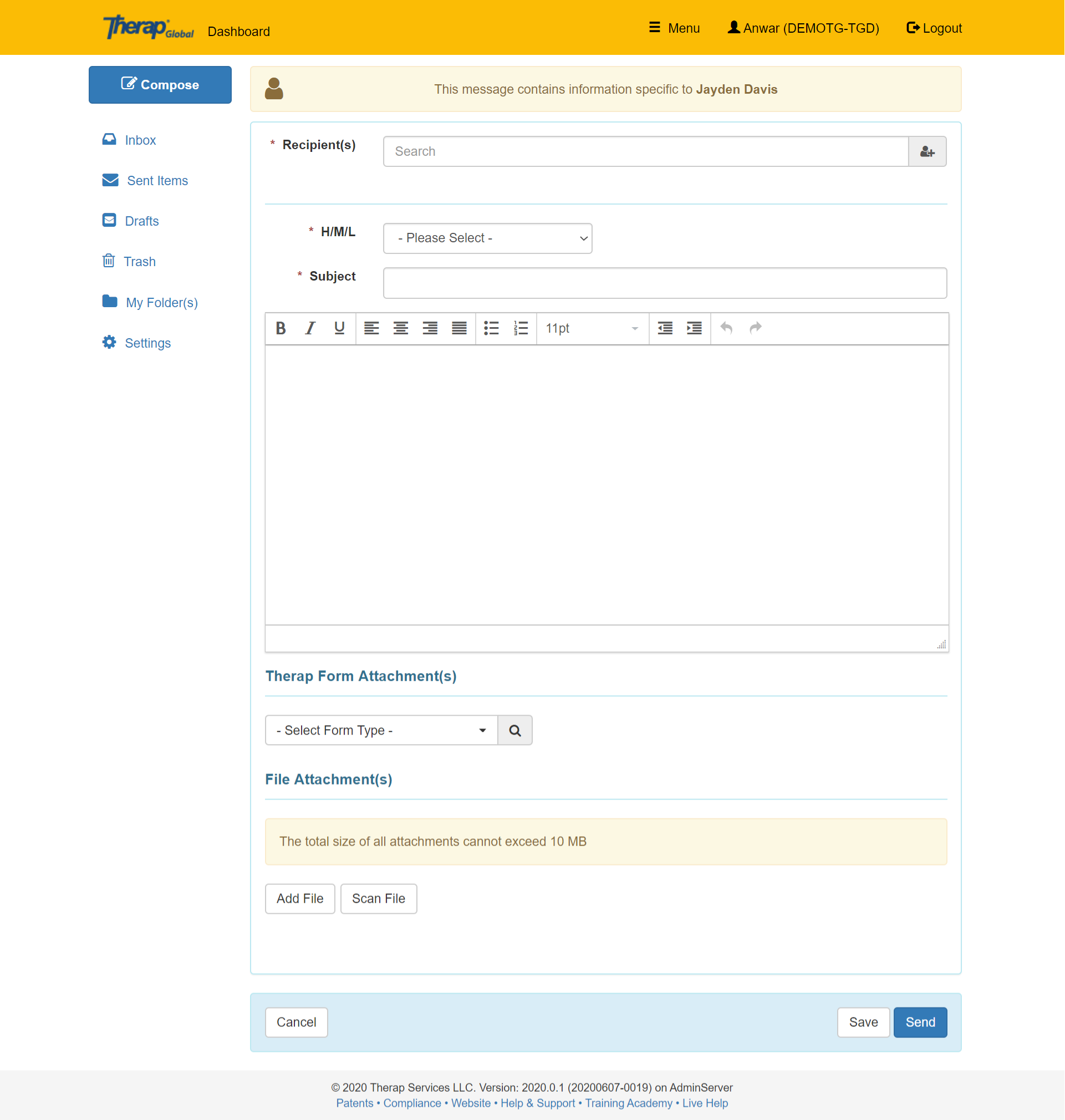Open Settings link in sidebar
Viewport: 1065px width, 1120px height.
point(147,343)
